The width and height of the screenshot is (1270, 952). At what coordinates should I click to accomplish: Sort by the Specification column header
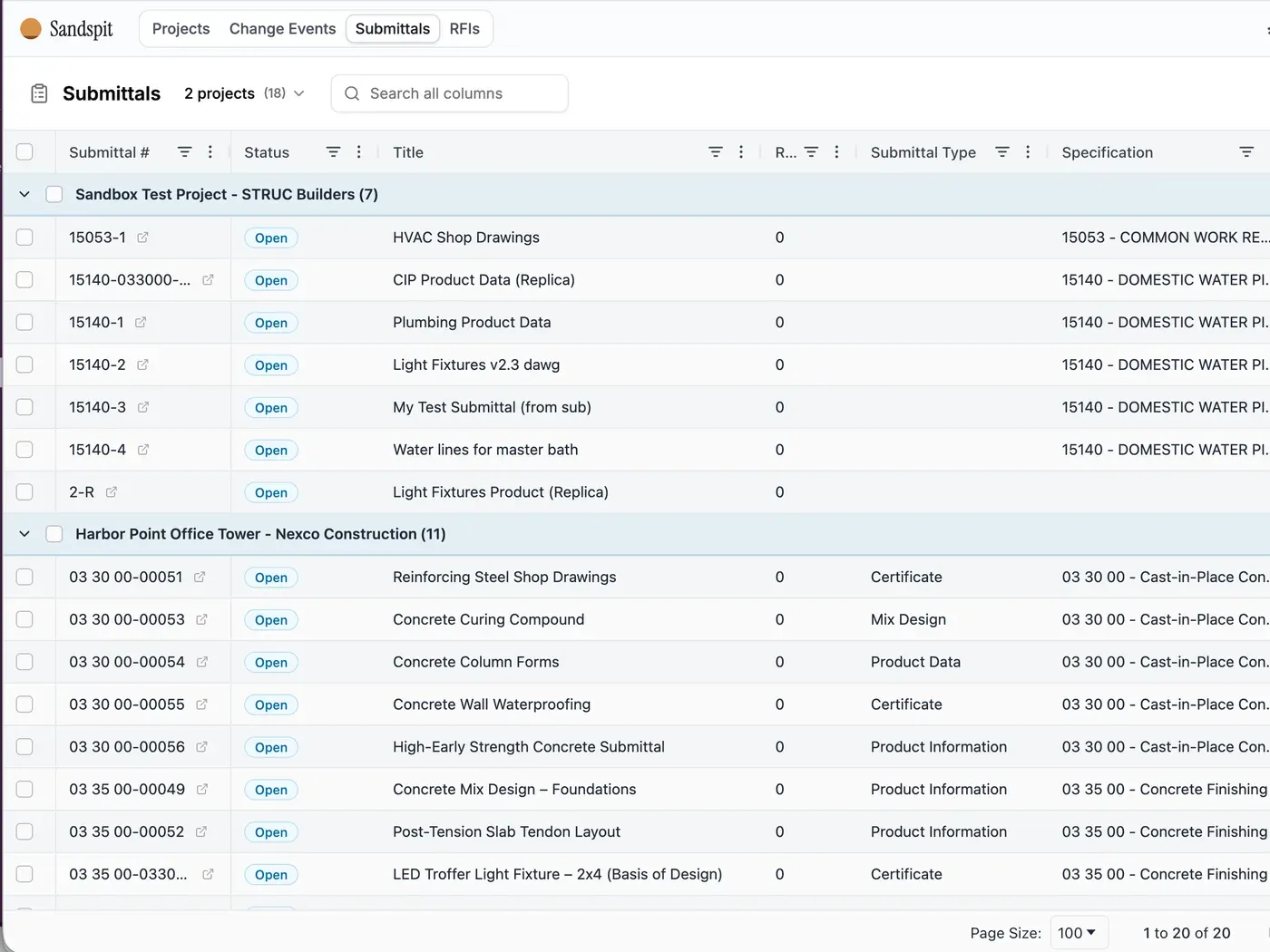(x=1108, y=152)
